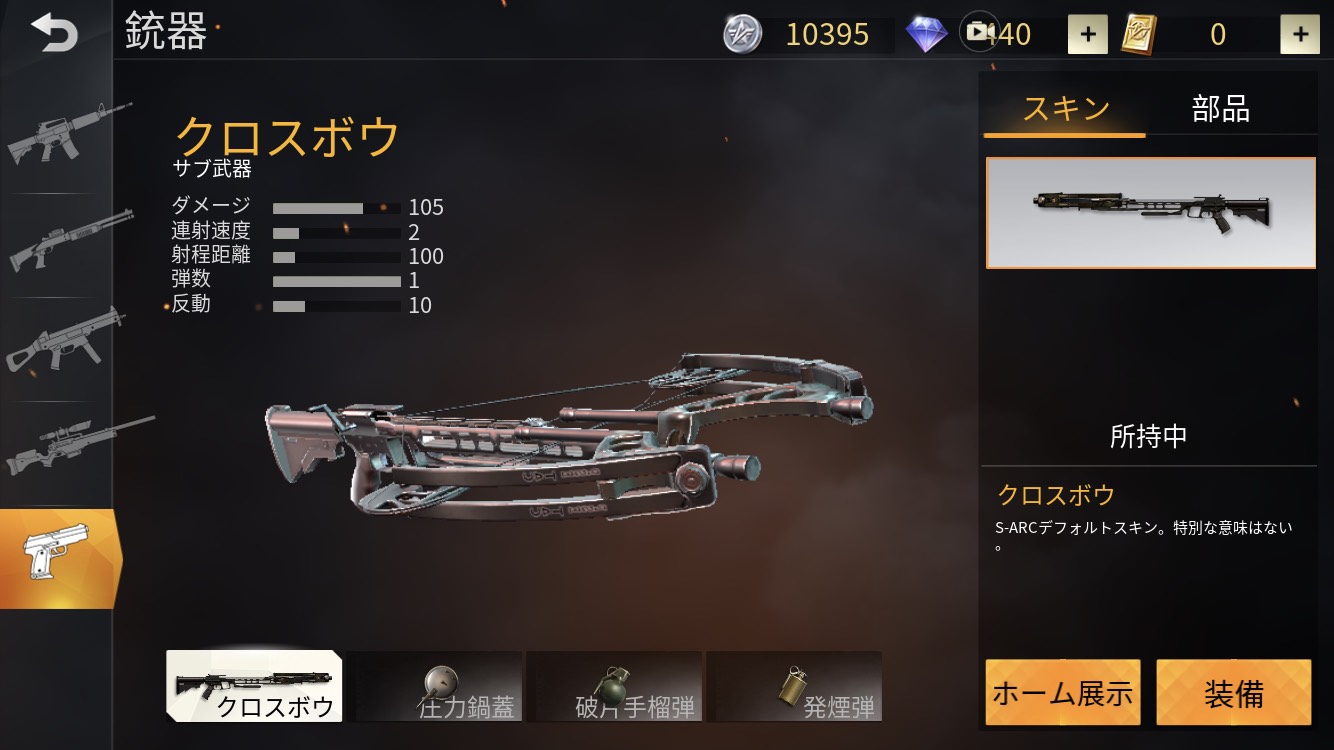Click the silver coin currency icon
1334x750 pixels.
pyautogui.click(x=742, y=35)
